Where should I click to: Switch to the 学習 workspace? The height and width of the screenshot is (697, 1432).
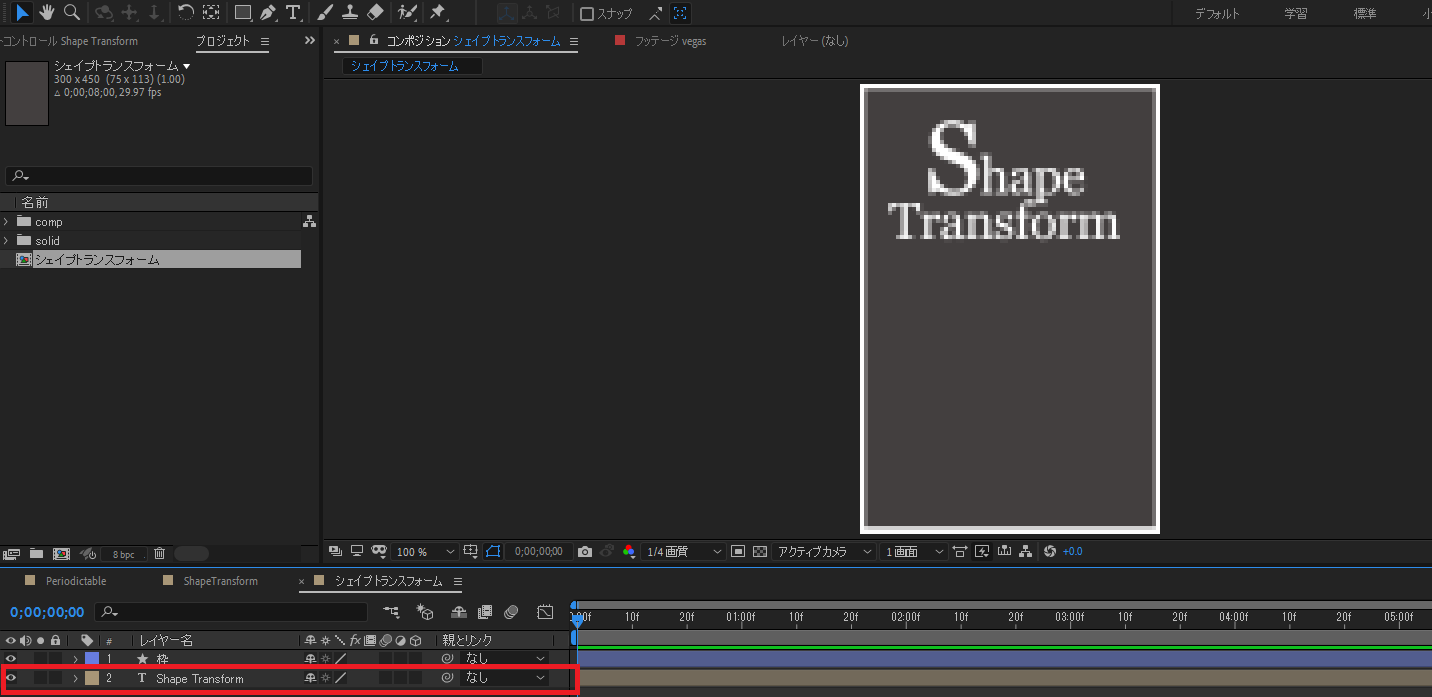1296,14
